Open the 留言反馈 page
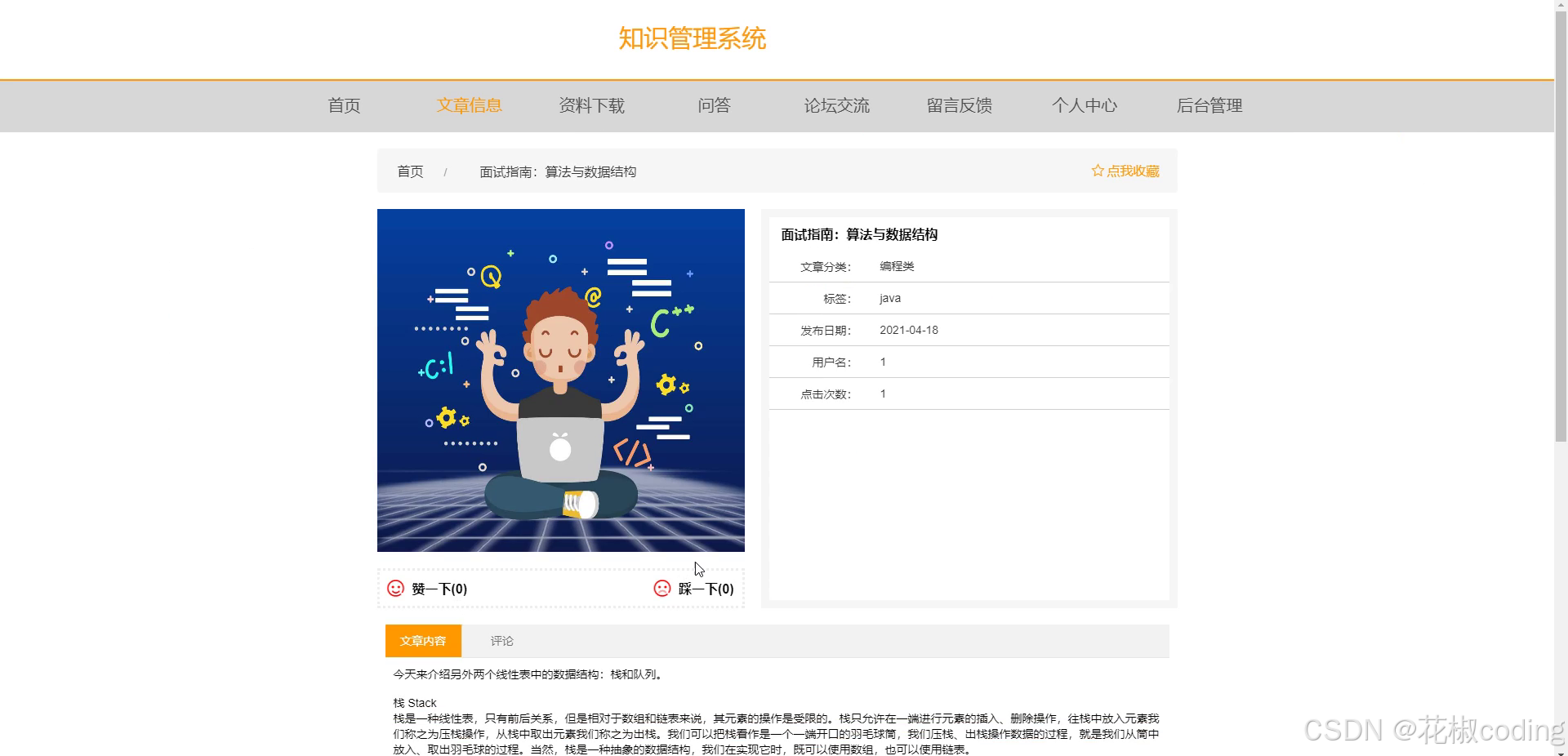The width and height of the screenshot is (1568, 756). (x=960, y=105)
